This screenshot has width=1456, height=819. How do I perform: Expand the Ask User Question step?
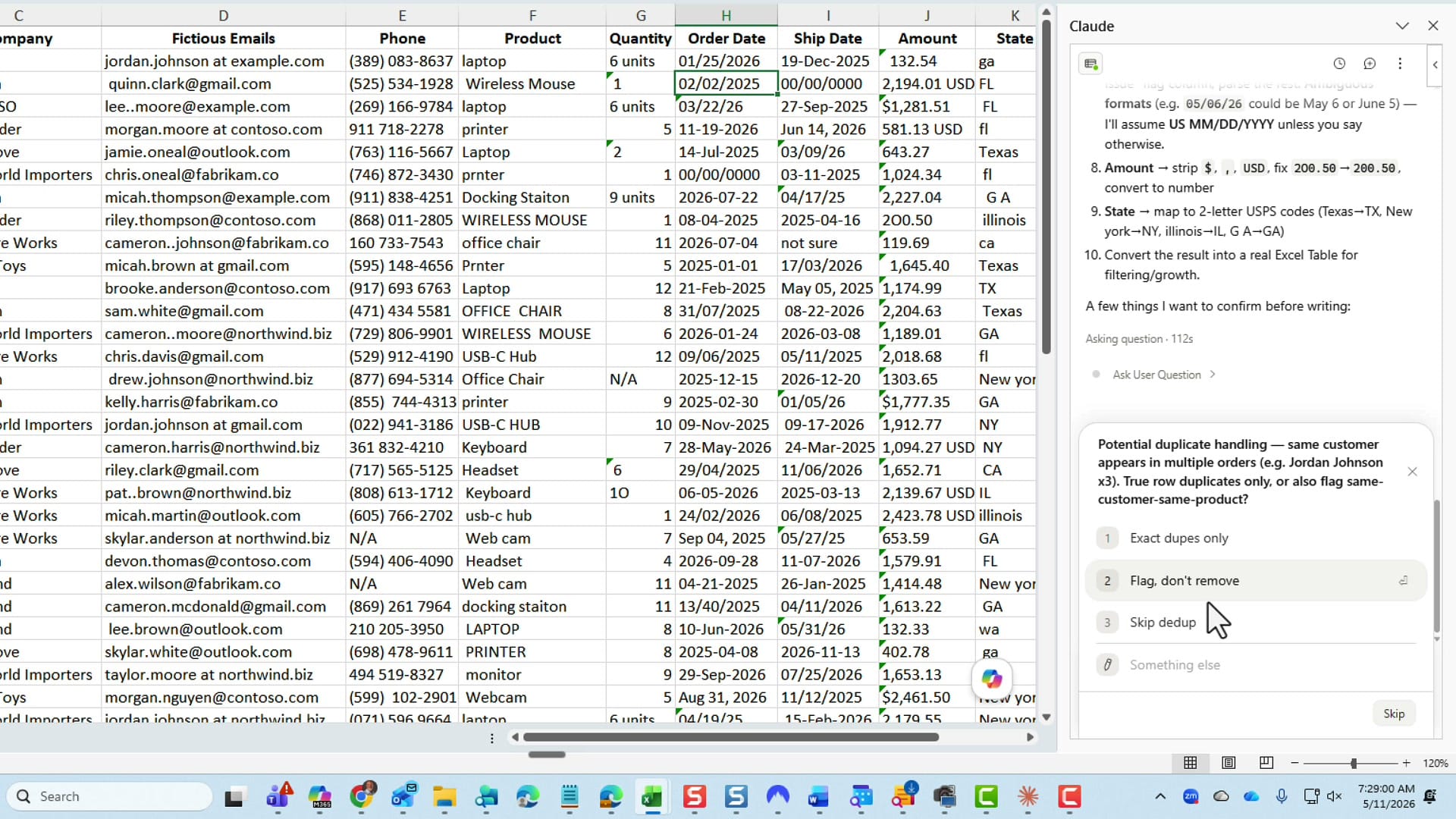coord(1163,375)
